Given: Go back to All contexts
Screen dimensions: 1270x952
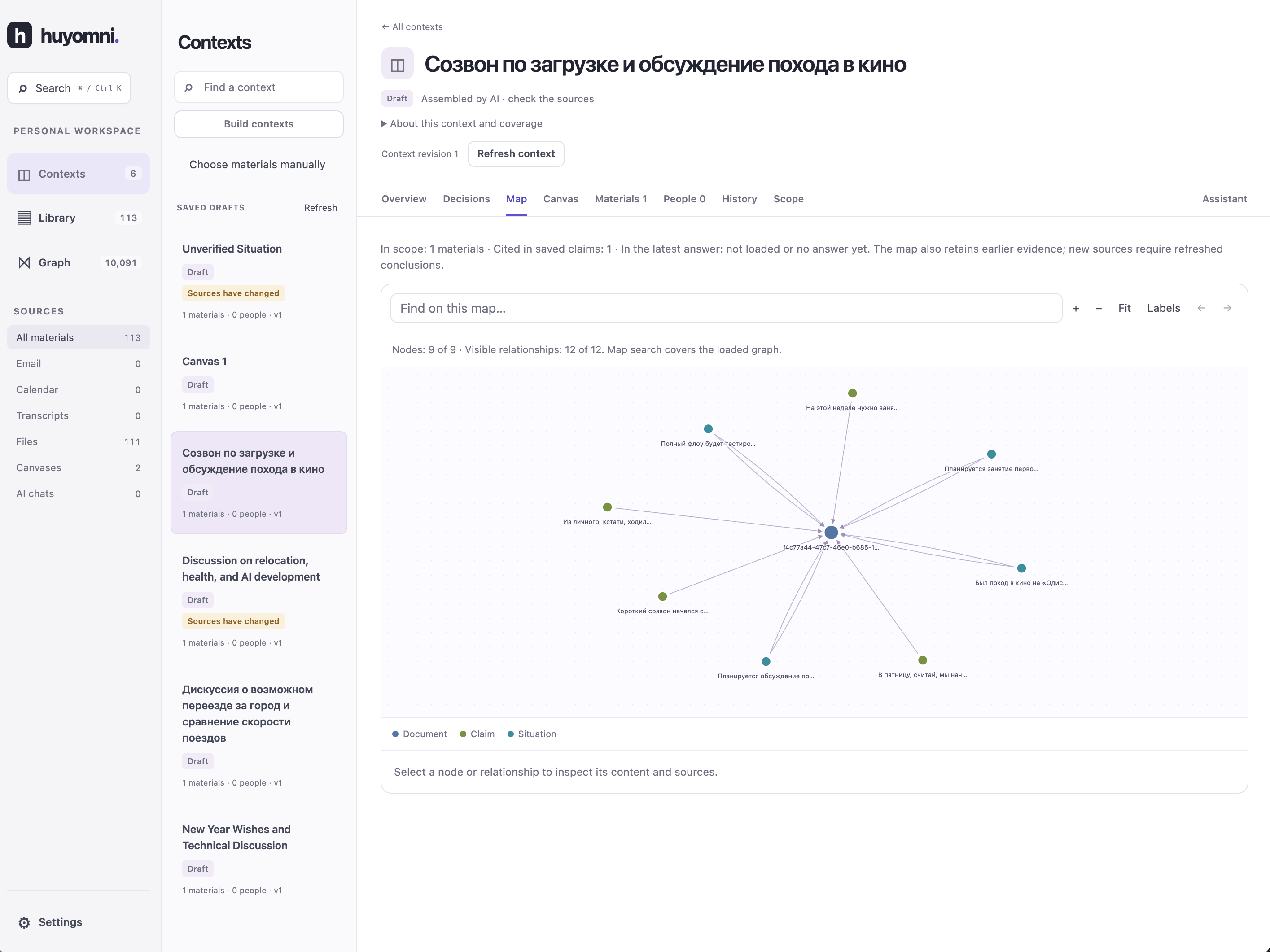Looking at the screenshot, I should point(412,27).
